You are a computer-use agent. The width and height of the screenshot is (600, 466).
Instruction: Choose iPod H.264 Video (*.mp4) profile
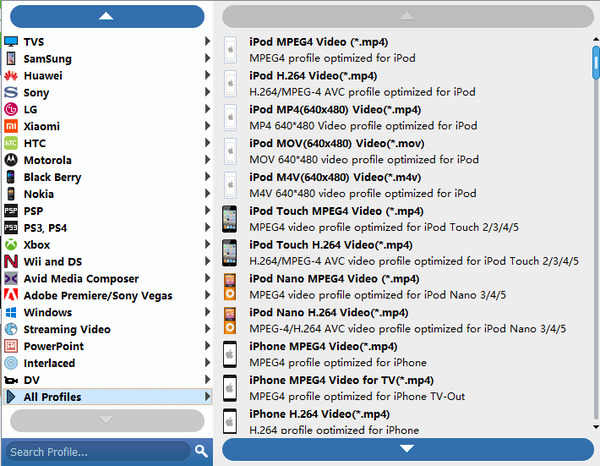click(x=313, y=76)
